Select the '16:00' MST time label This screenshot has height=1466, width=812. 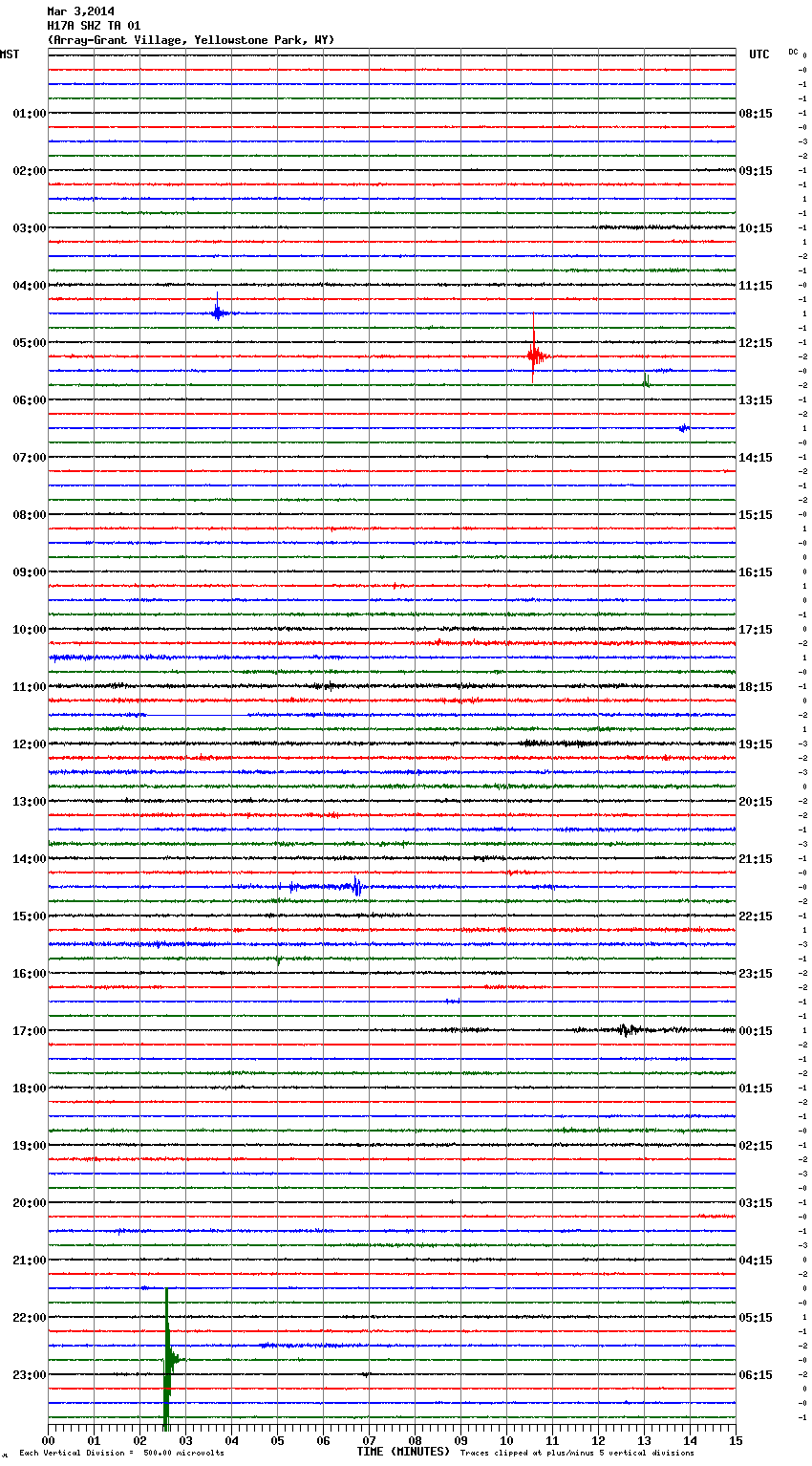29,974
